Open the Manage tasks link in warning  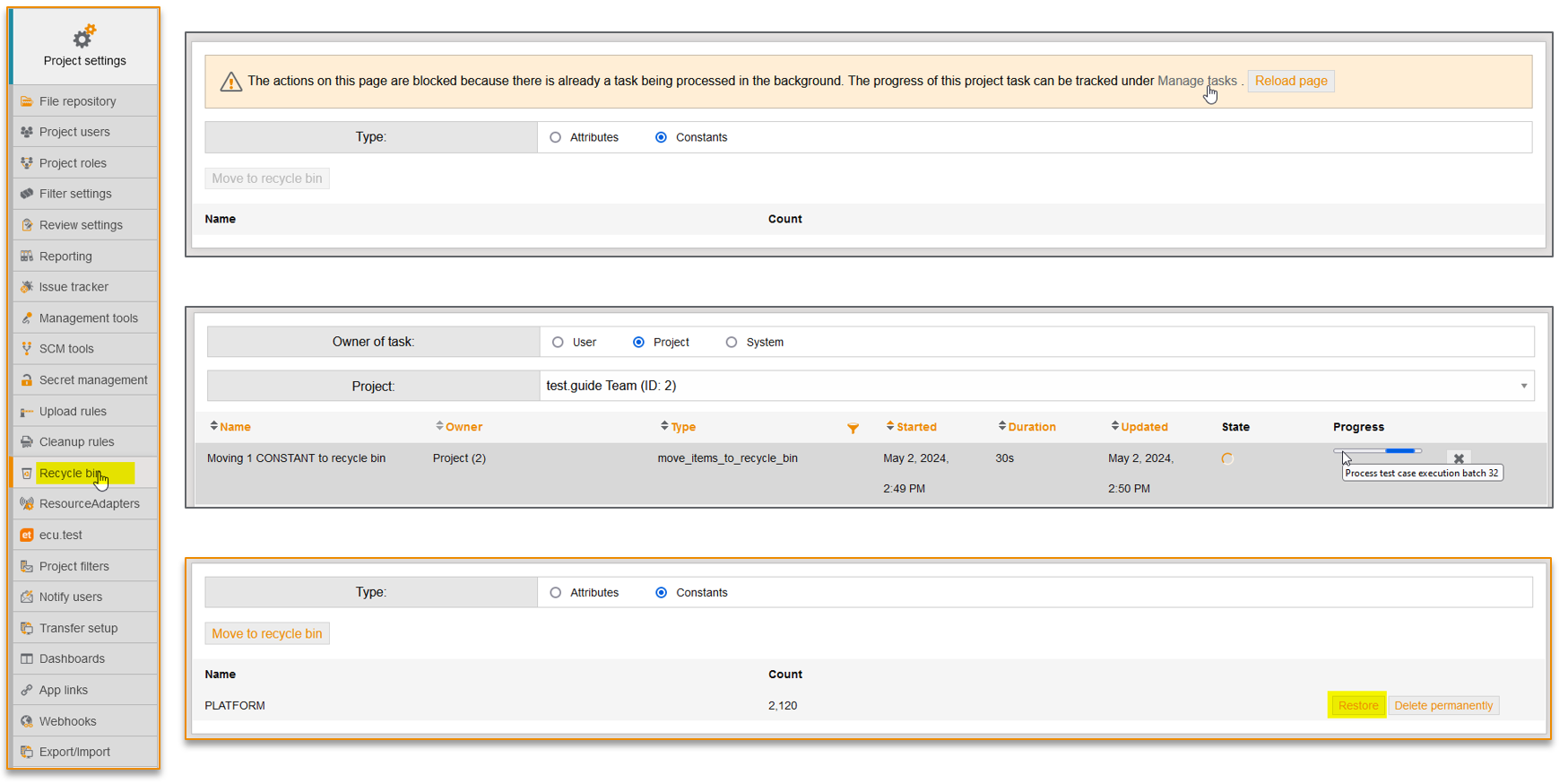(1196, 81)
